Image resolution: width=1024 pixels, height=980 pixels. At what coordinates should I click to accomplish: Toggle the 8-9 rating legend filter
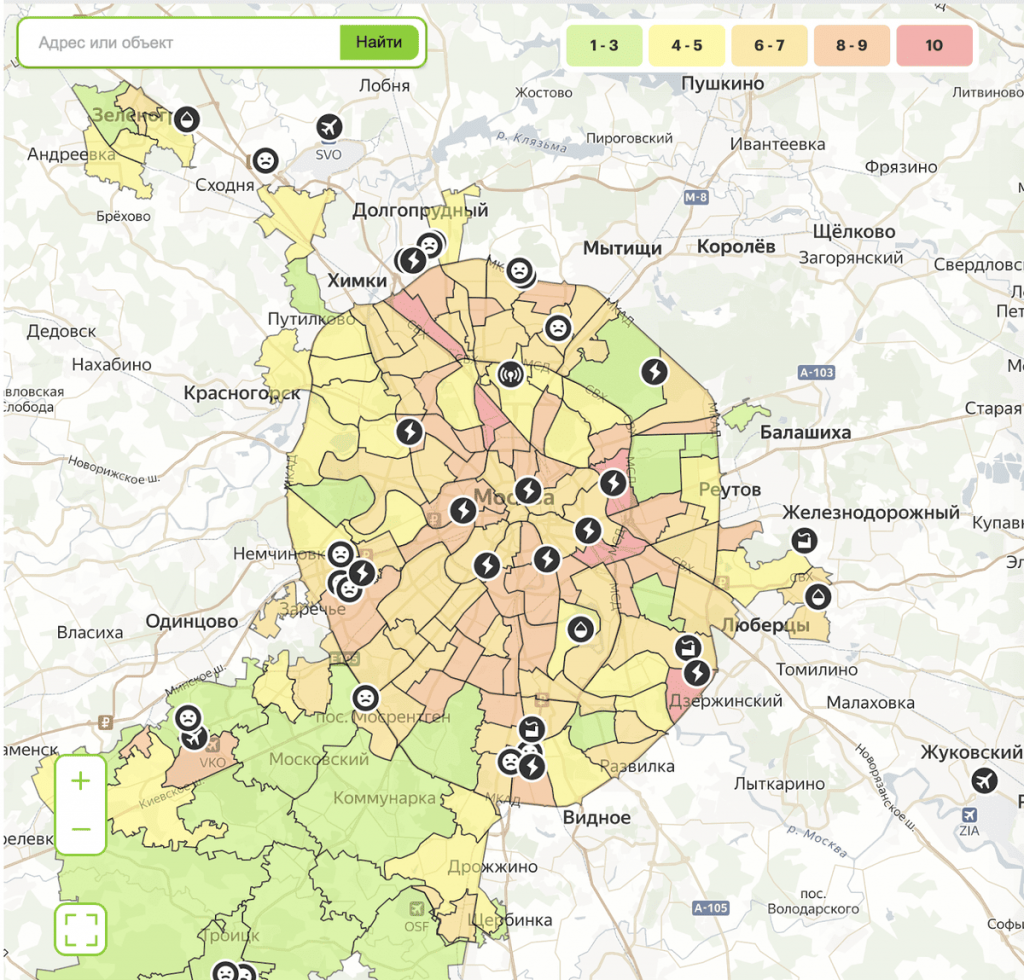pos(852,45)
